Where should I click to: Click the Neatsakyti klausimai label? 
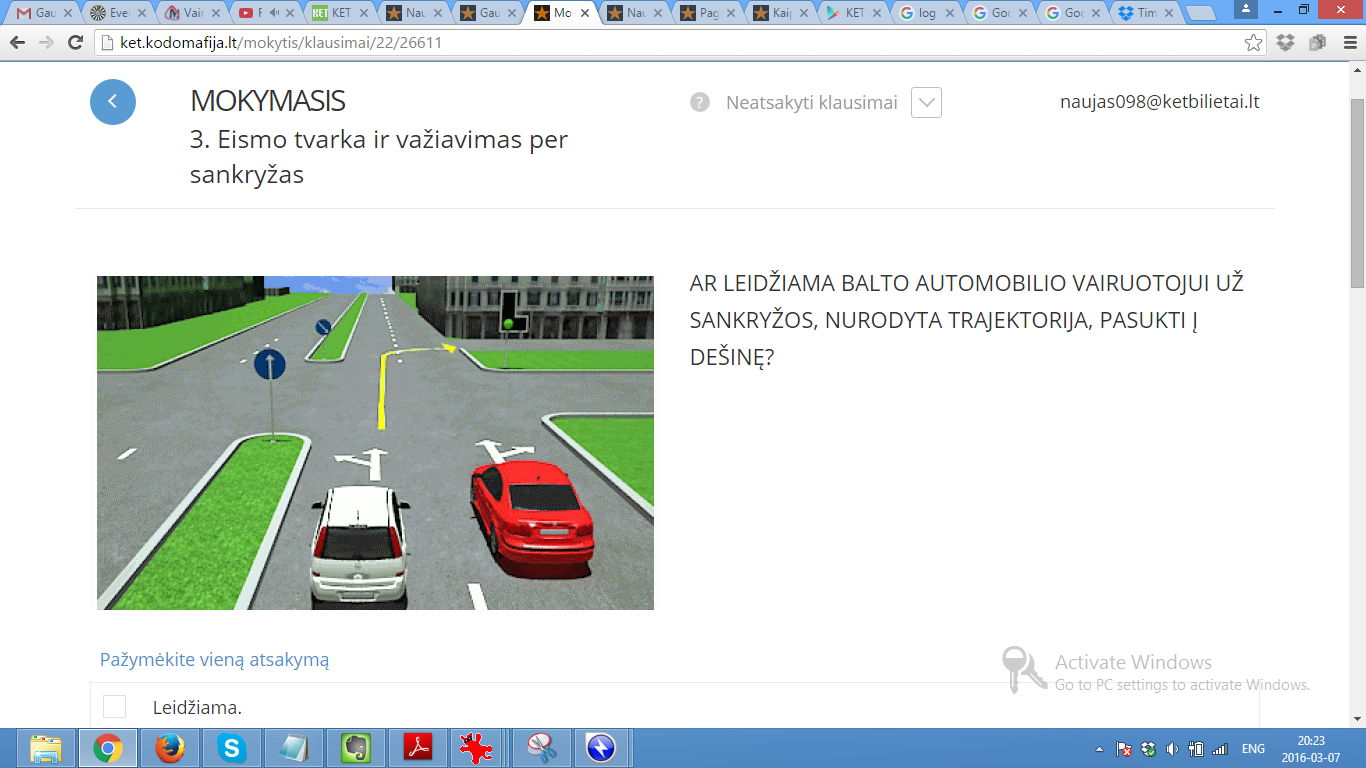click(811, 102)
